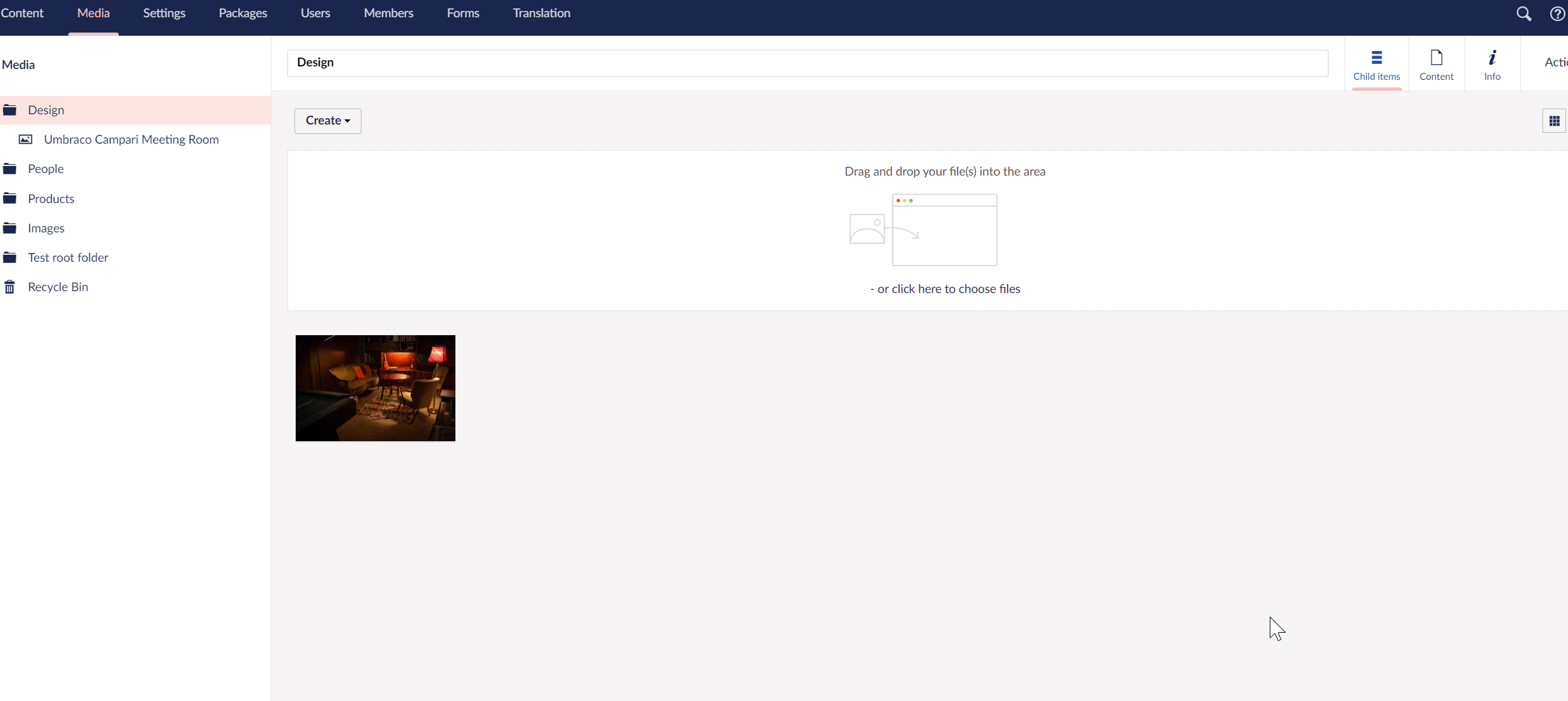Switch to the Users section

(316, 13)
